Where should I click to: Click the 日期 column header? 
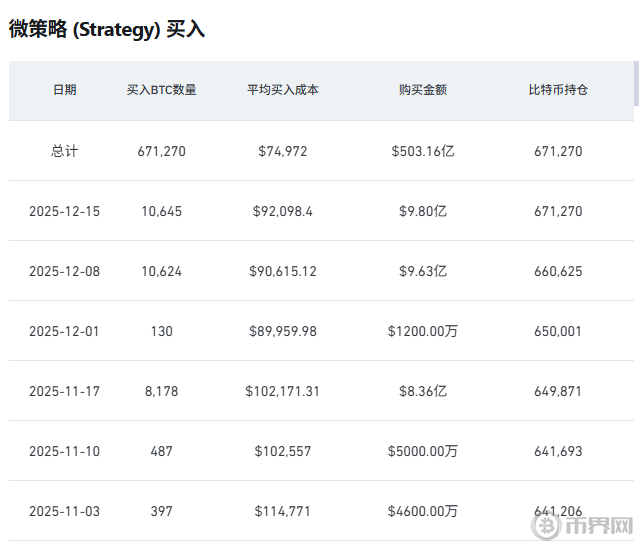pos(64,90)
